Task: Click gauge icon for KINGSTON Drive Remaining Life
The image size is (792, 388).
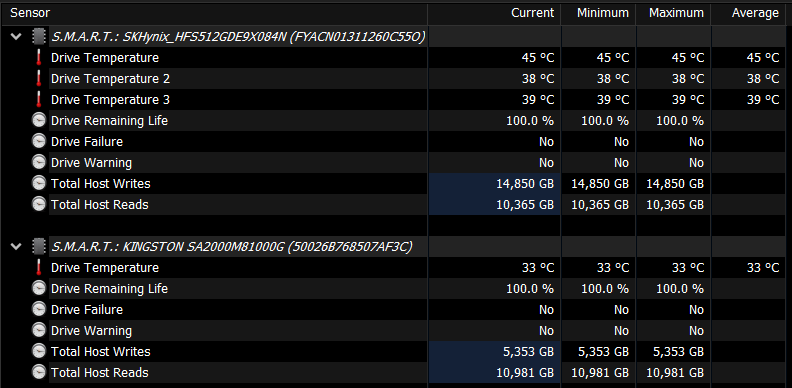Action: click(38, 288)
